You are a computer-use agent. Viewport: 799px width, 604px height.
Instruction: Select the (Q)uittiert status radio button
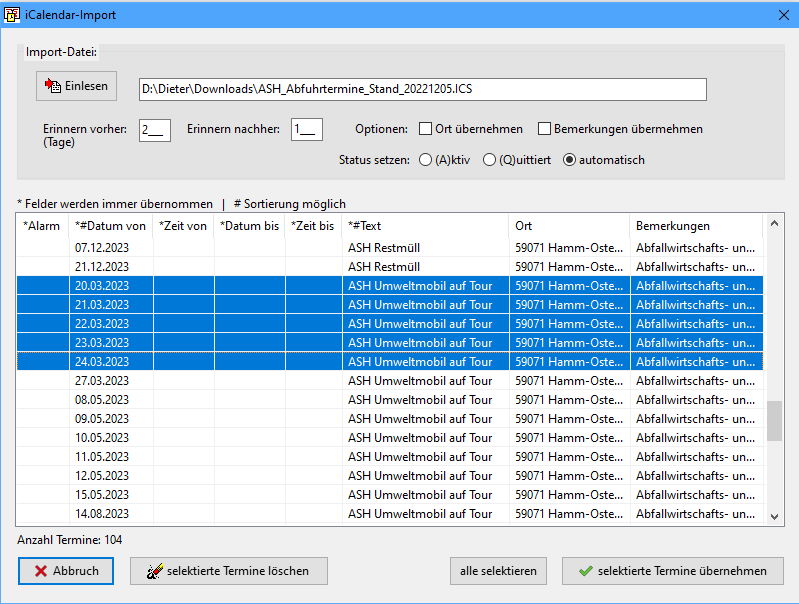[489, 160]
